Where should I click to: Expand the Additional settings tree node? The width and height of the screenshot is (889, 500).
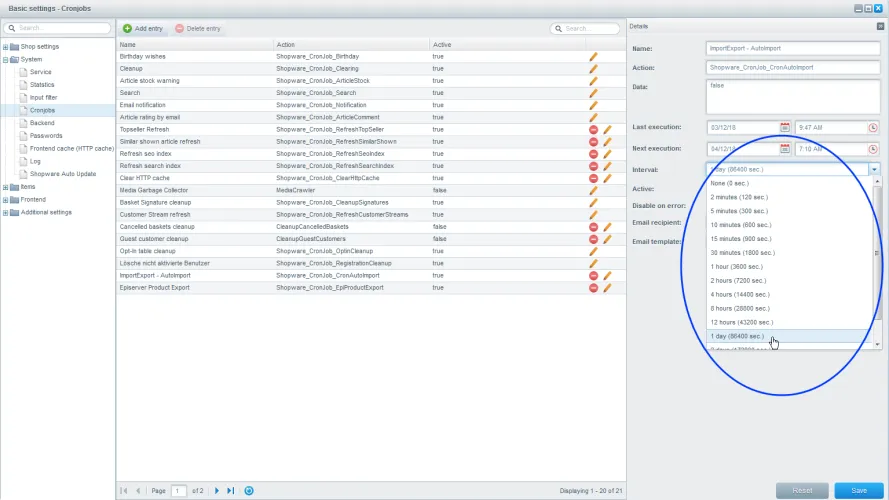click(6, 213)
